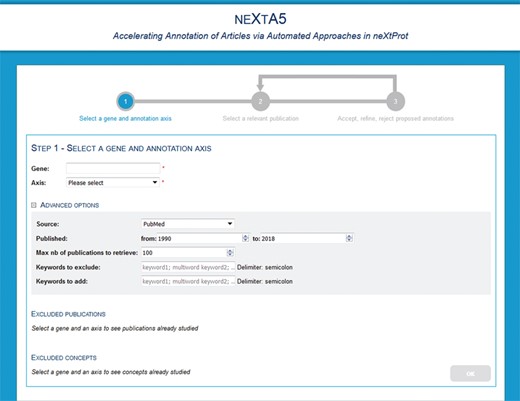The image size is (520, 401).
Task: Click the 'Excluded concepts' heading
Action: click(64, 358)
